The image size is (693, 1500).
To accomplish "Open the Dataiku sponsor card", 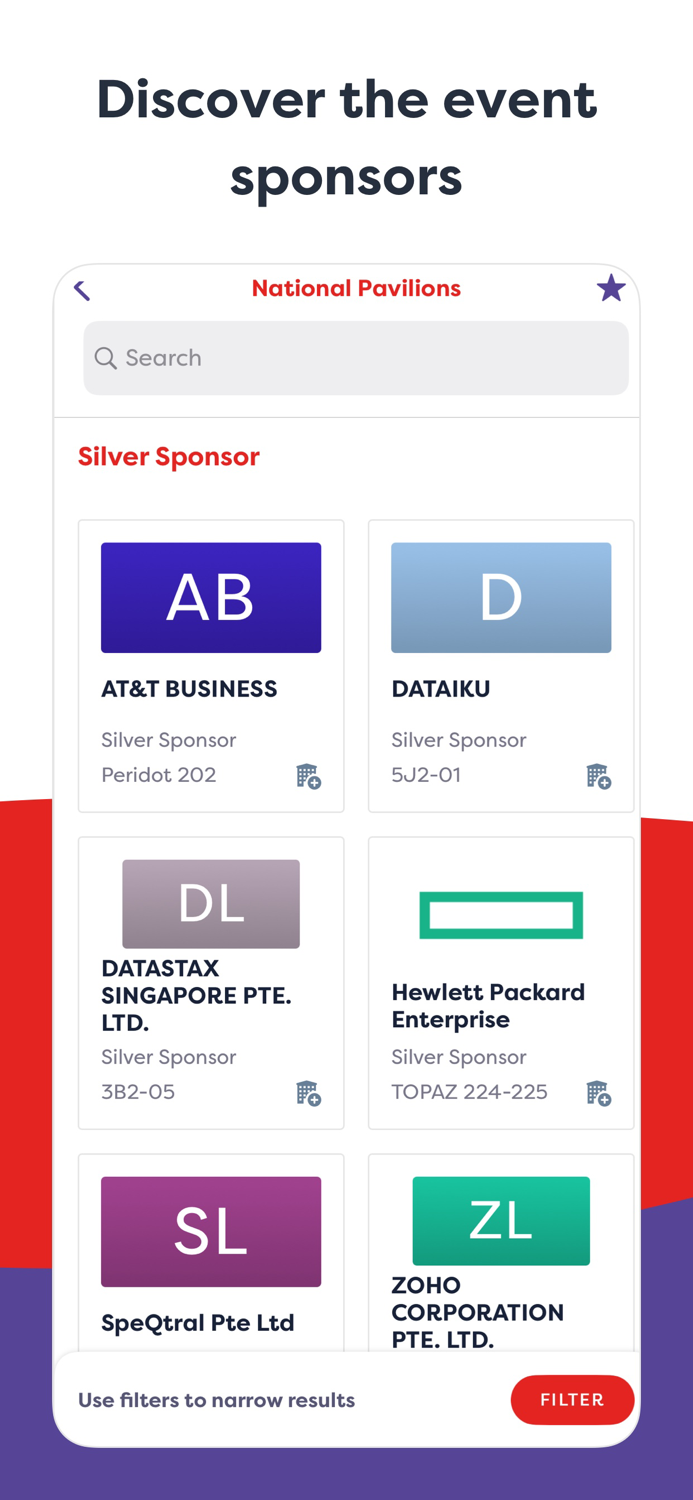I will click(x=501, y=665).
